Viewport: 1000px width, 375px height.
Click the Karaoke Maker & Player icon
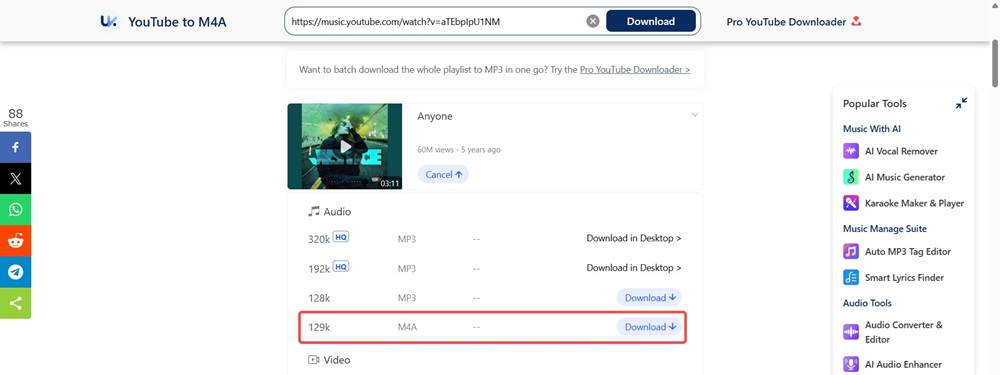[851, 203]
